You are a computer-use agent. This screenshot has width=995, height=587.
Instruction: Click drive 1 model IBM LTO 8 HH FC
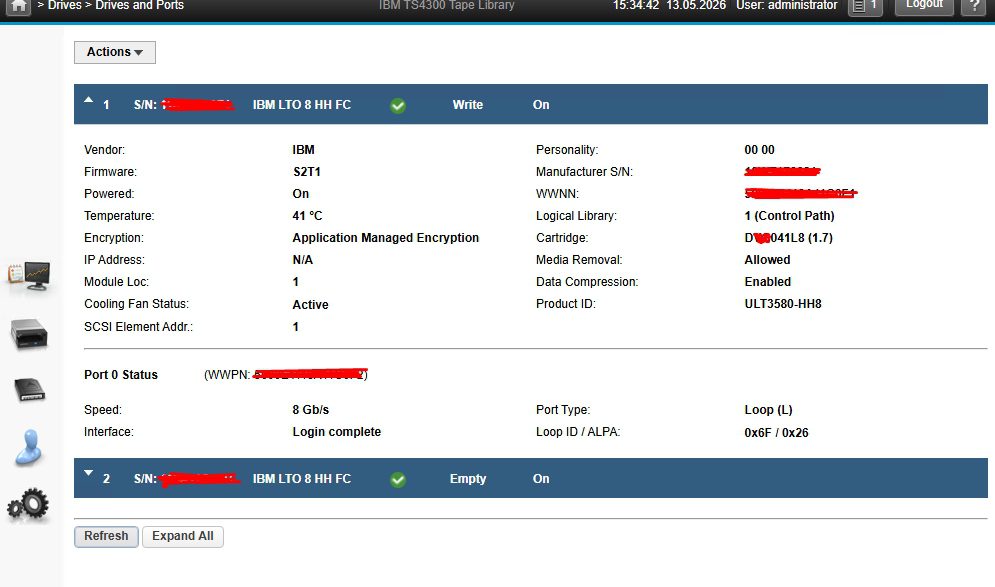click(302, 105)
